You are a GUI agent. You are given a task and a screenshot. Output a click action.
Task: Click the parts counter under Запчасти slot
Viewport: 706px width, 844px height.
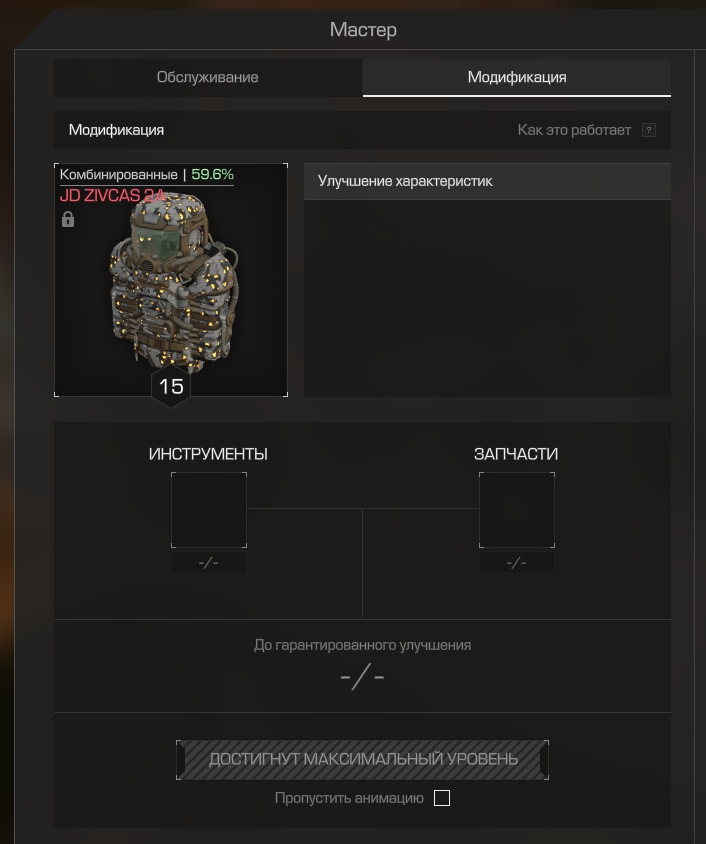(x=517, y=563)
